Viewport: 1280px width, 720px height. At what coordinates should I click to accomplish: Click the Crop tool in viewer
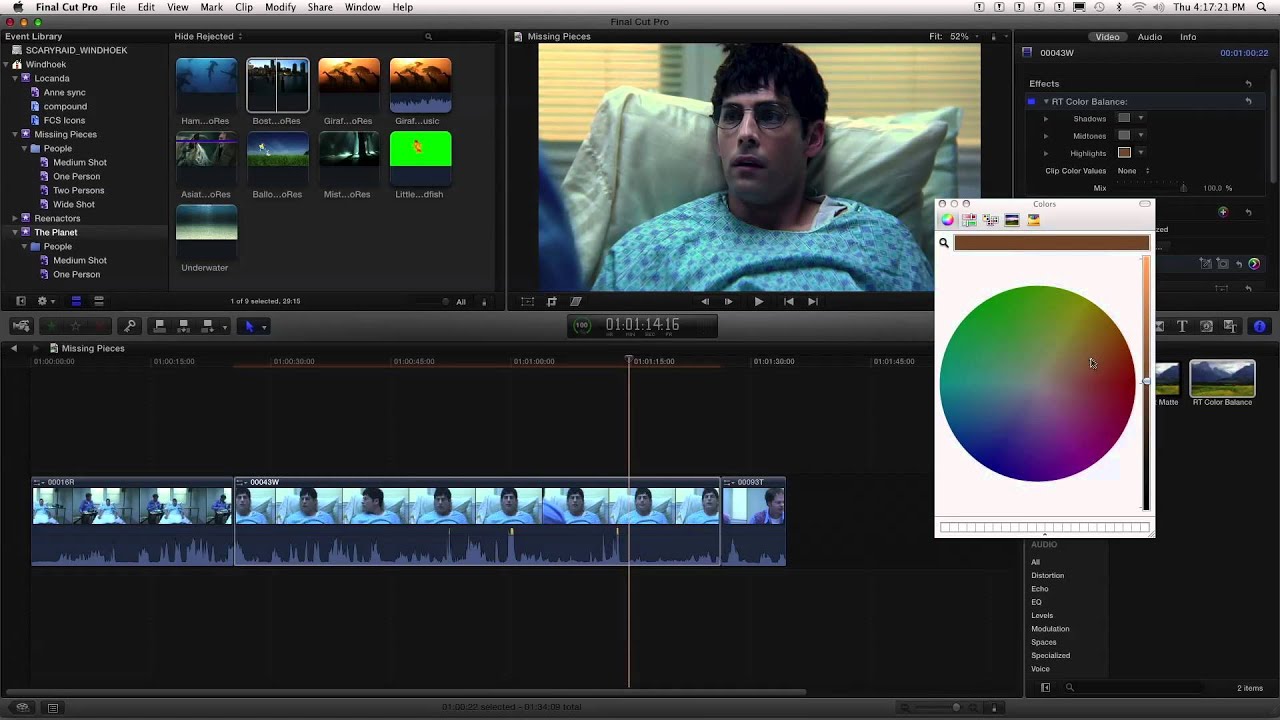coord(551,301)
